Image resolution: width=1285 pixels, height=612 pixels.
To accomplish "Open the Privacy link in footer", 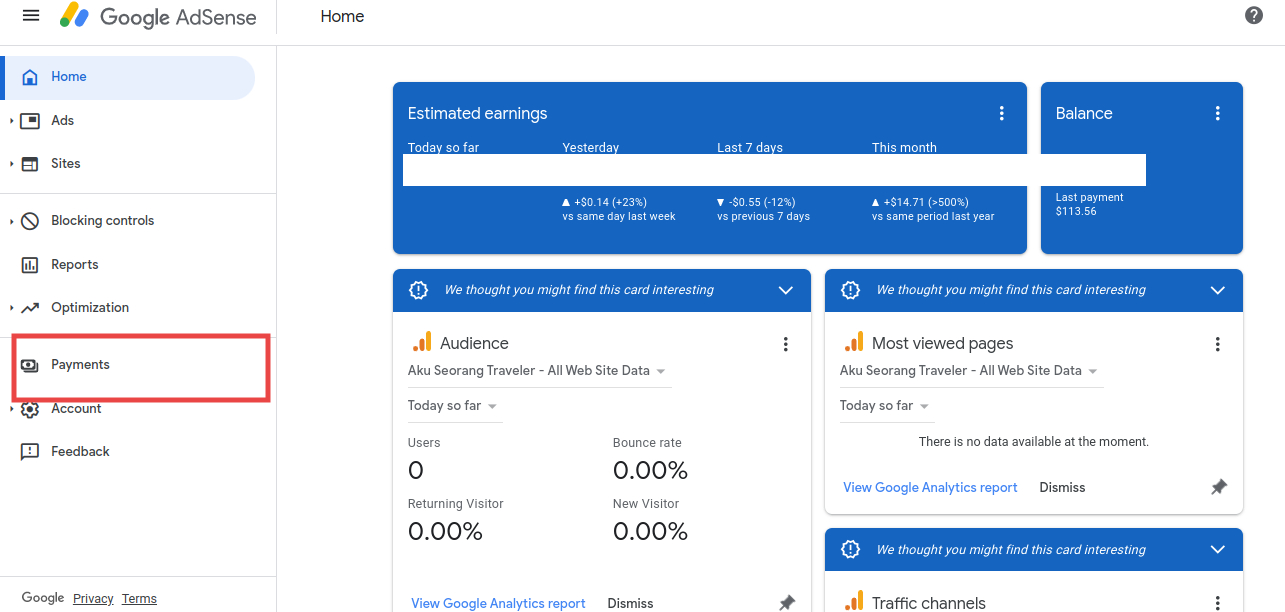I will click(x=93, y=599).
